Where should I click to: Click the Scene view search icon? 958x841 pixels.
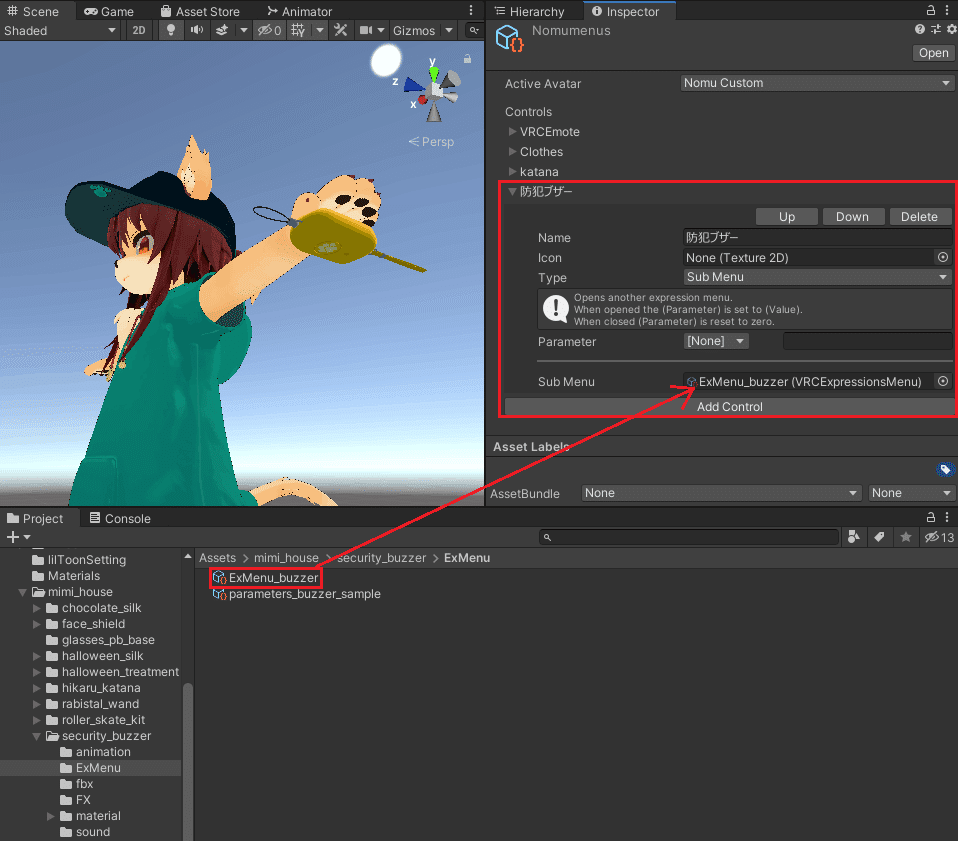click(474, 31)
